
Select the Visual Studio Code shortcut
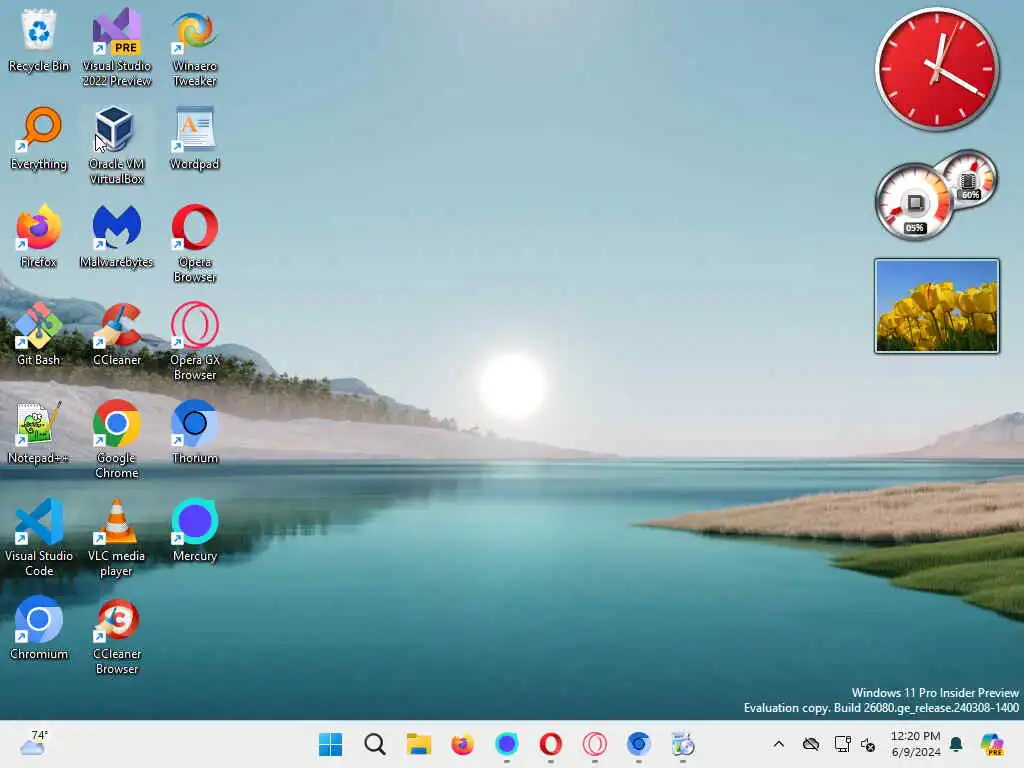click(x=39, y=537)
